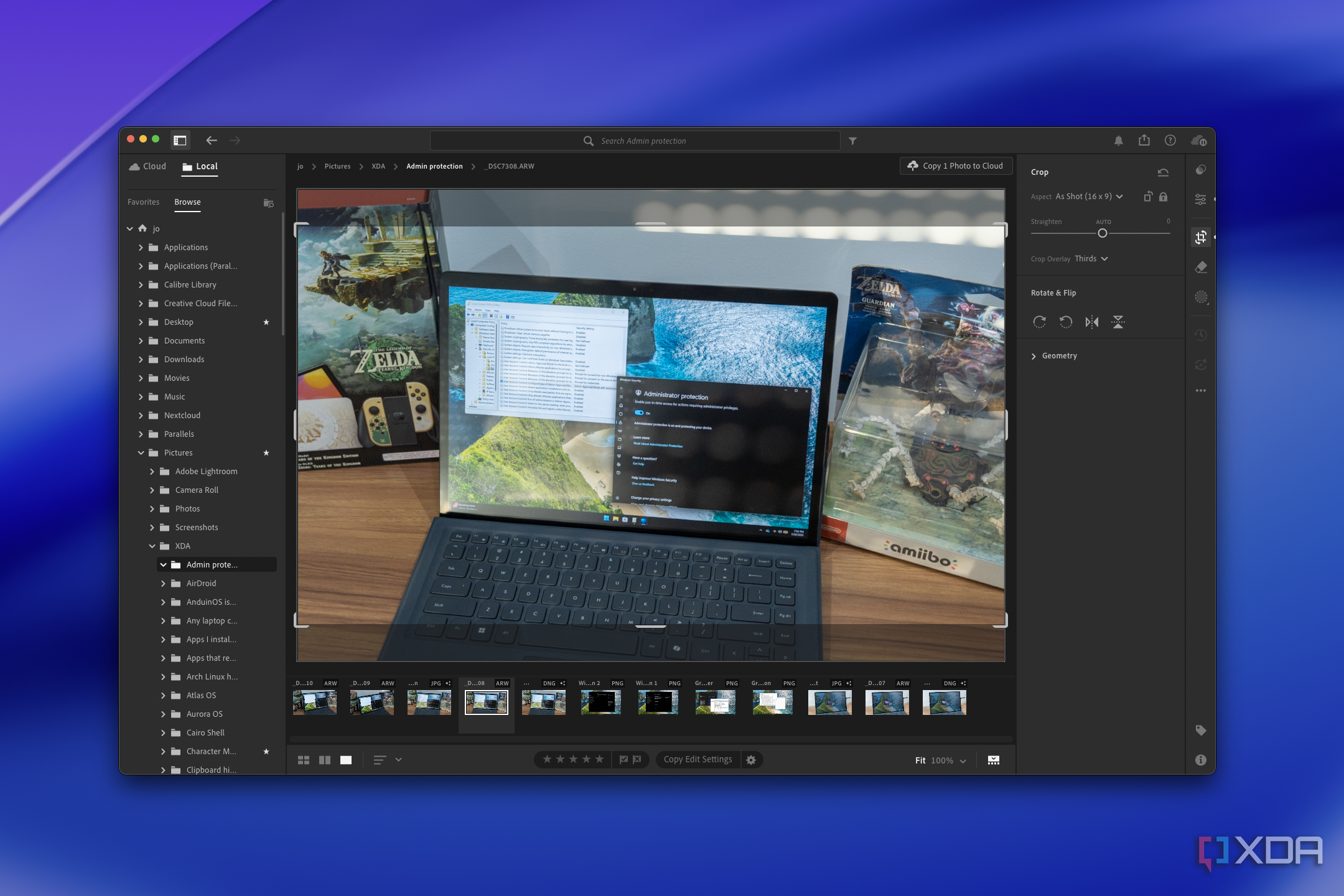Open the zoom percentage dropdown
The height and width of the screenshot is (896, 1344).
click(949, 760)
